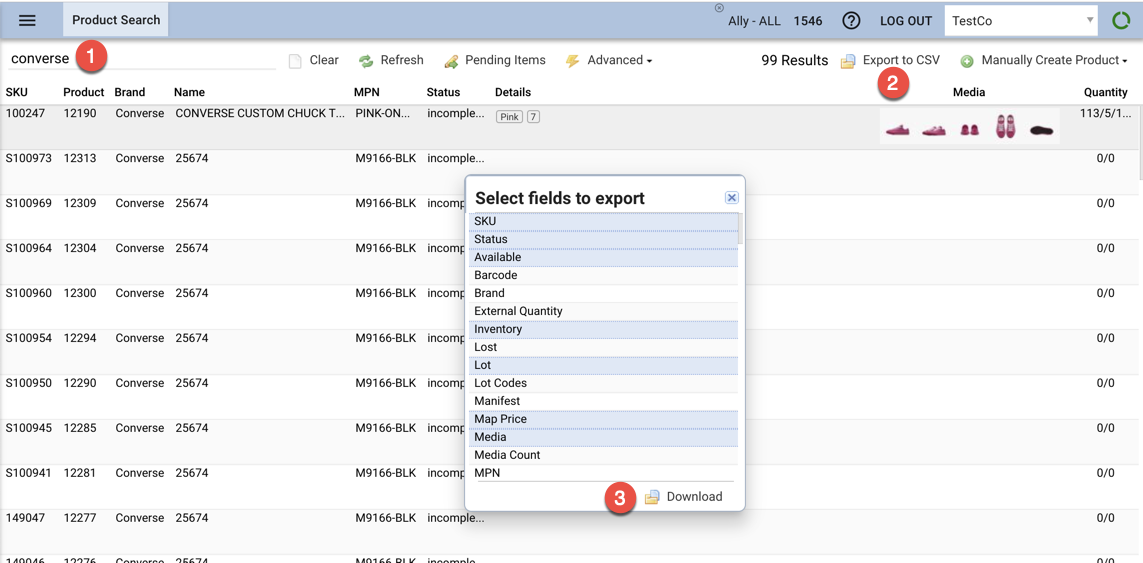
Task: Click the Pending Items pencil icon
Action: click(451, 61)
